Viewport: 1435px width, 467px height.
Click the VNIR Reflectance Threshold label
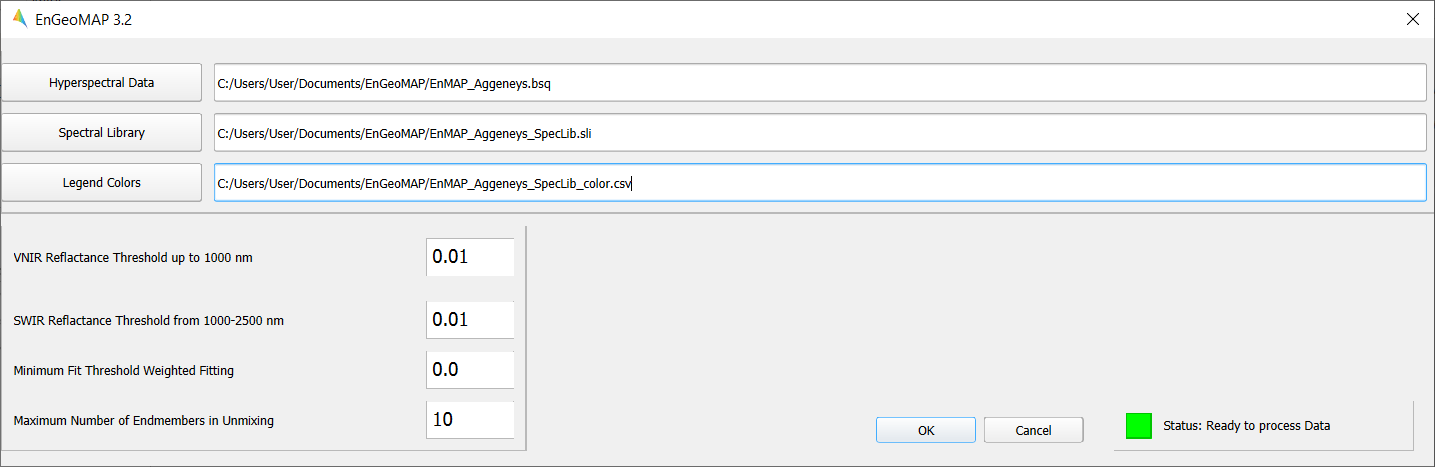(133, 258)
